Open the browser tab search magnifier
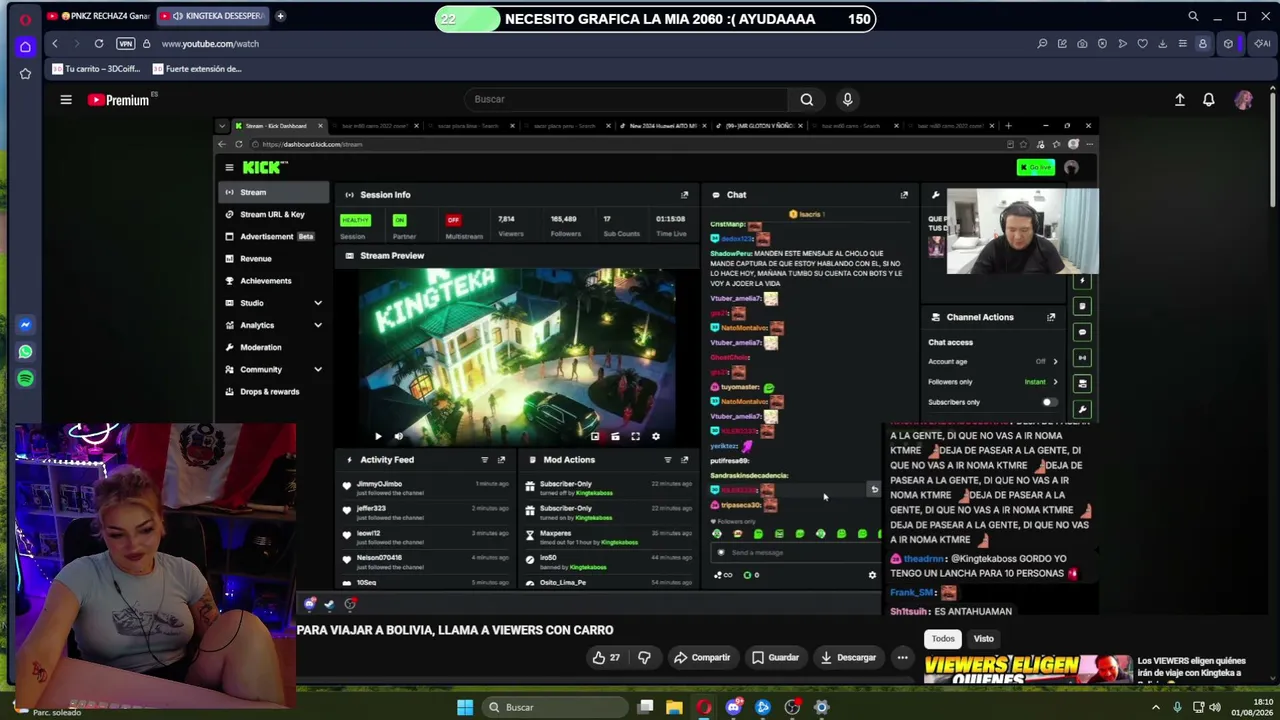 1193,16
